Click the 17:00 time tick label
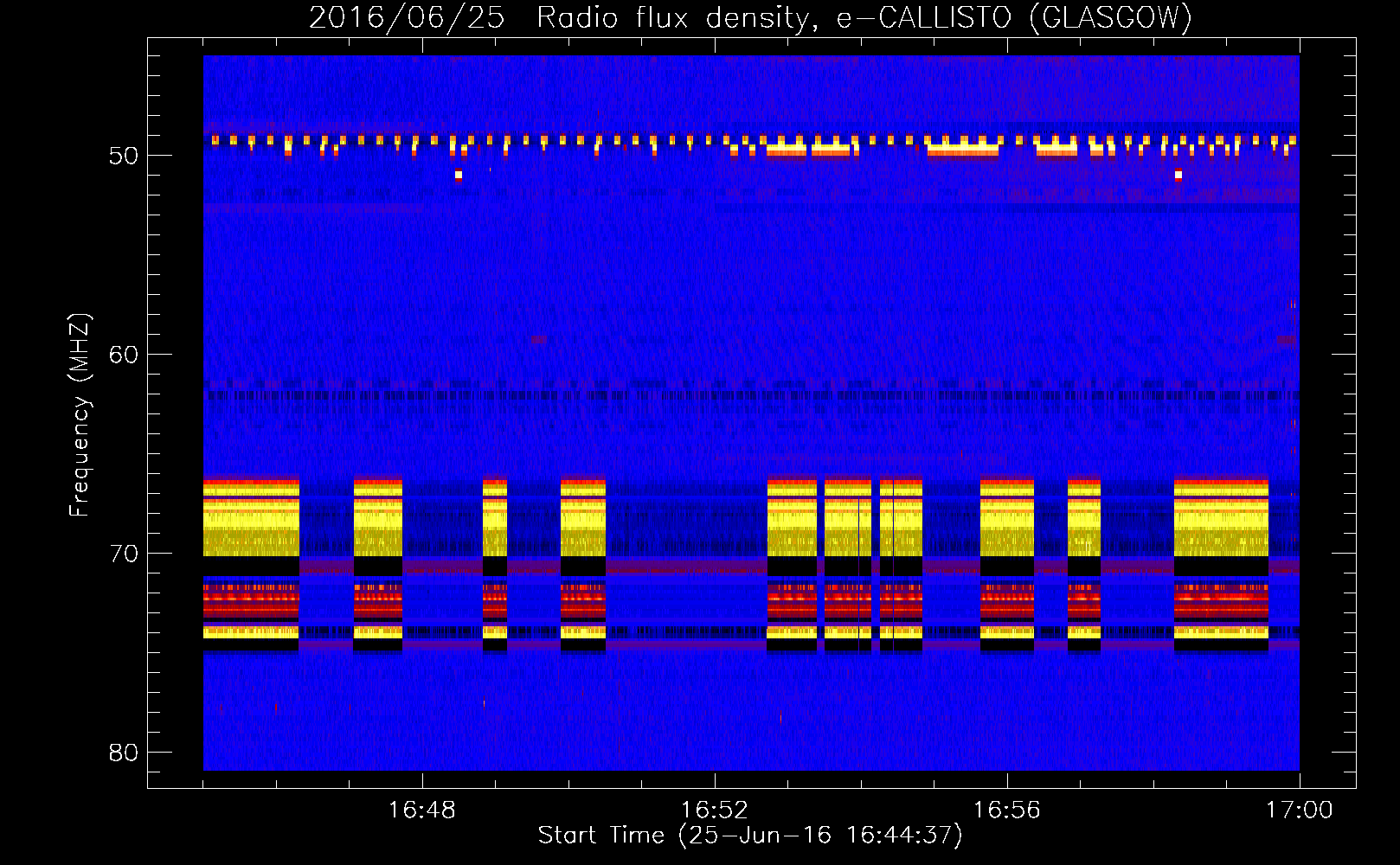Image resolution: width=1400 pixels, height=865 pixels. pos(1299,811)
